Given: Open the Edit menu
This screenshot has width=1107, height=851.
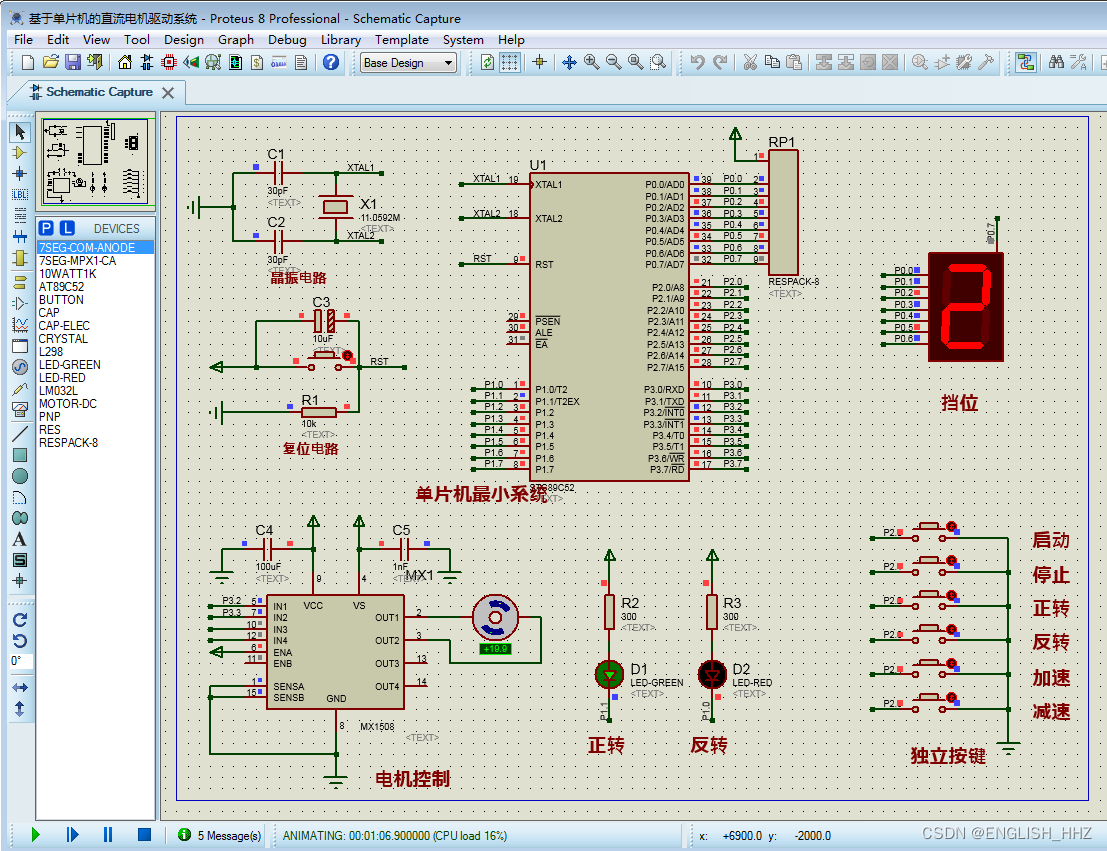Looking at the screenshot, I should pyautogui.click(x=58, y=40).
